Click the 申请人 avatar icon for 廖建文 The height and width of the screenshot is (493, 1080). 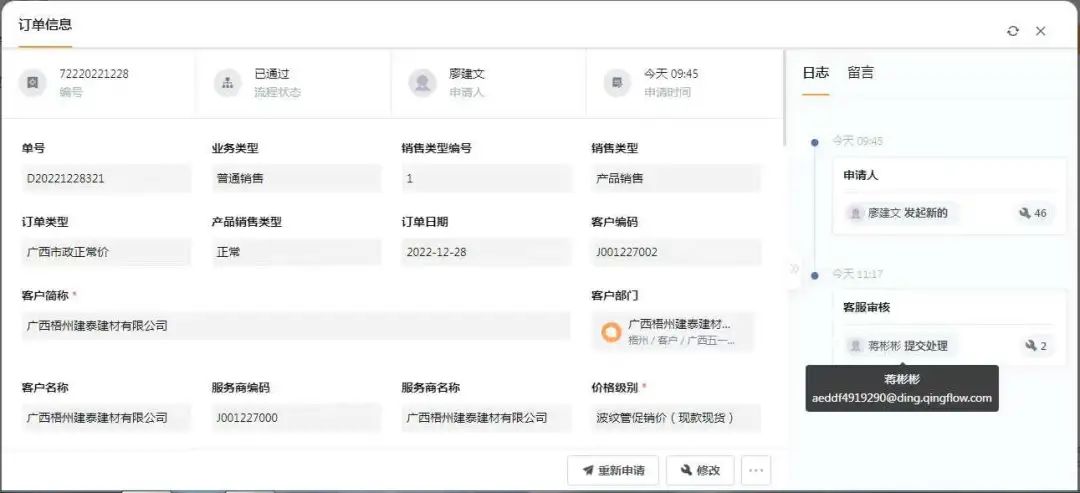[x=422, y=83]
